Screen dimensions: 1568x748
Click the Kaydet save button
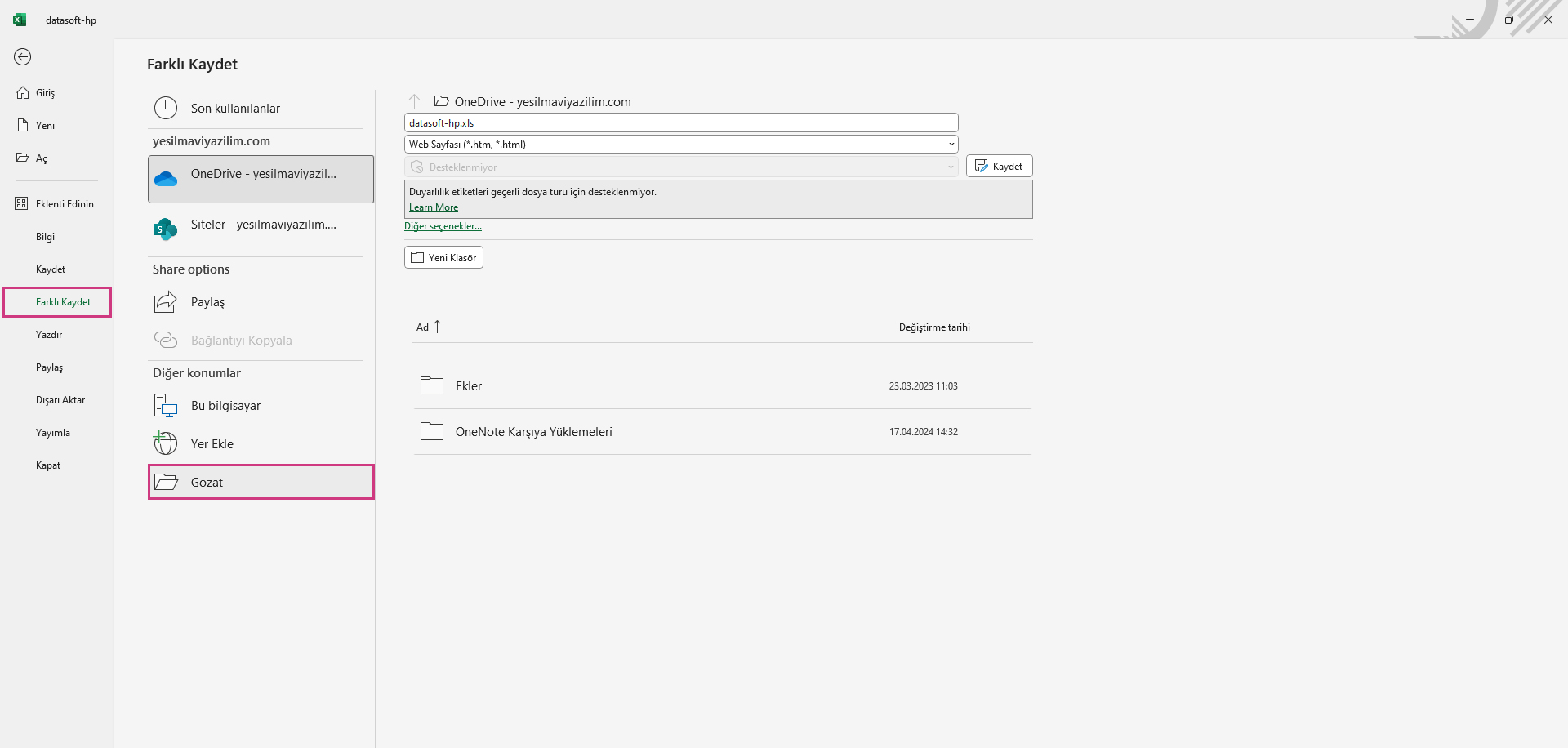coord(999,166)
